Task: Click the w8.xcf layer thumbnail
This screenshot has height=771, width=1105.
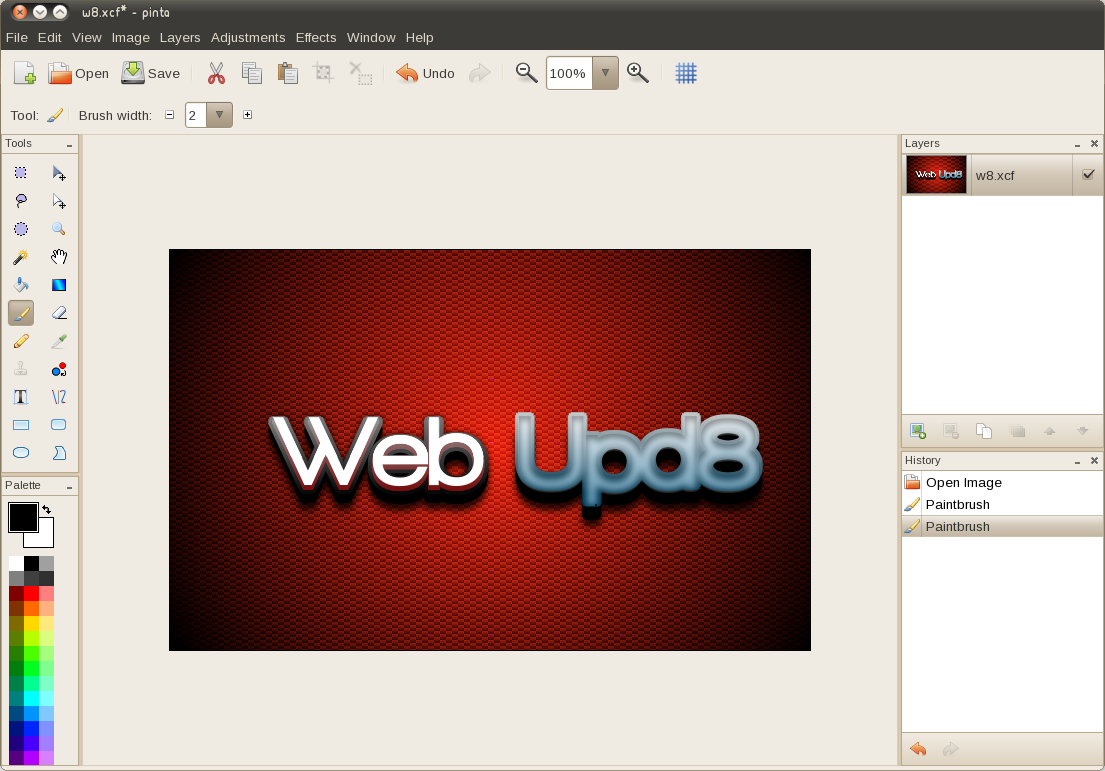Action: pos(936,174)
